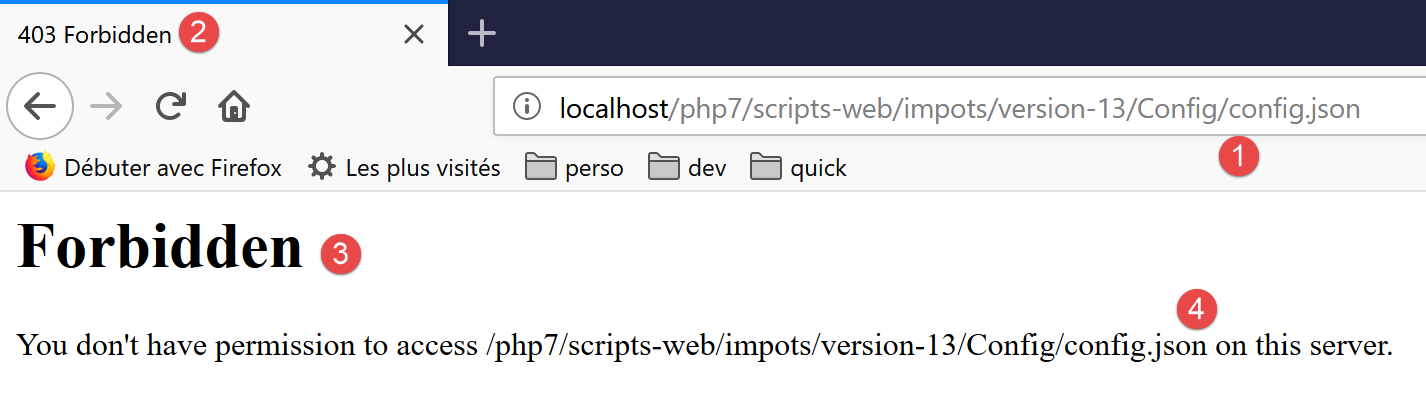Click the "You don't have permission" message text
The height and width of the screenshot is (399, 1426).
(x=705, y=347)
